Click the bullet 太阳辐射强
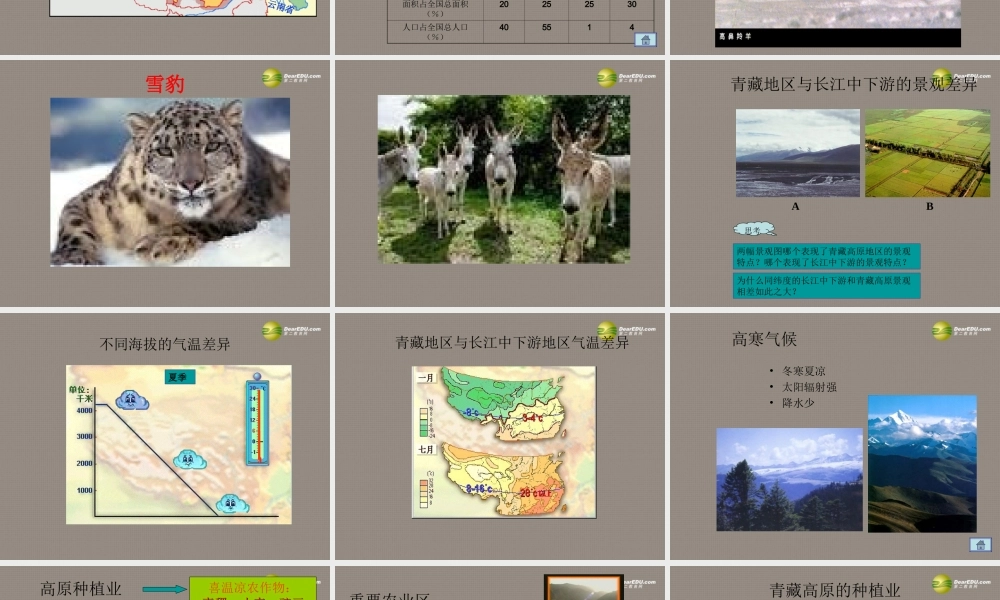 point(809,387)
